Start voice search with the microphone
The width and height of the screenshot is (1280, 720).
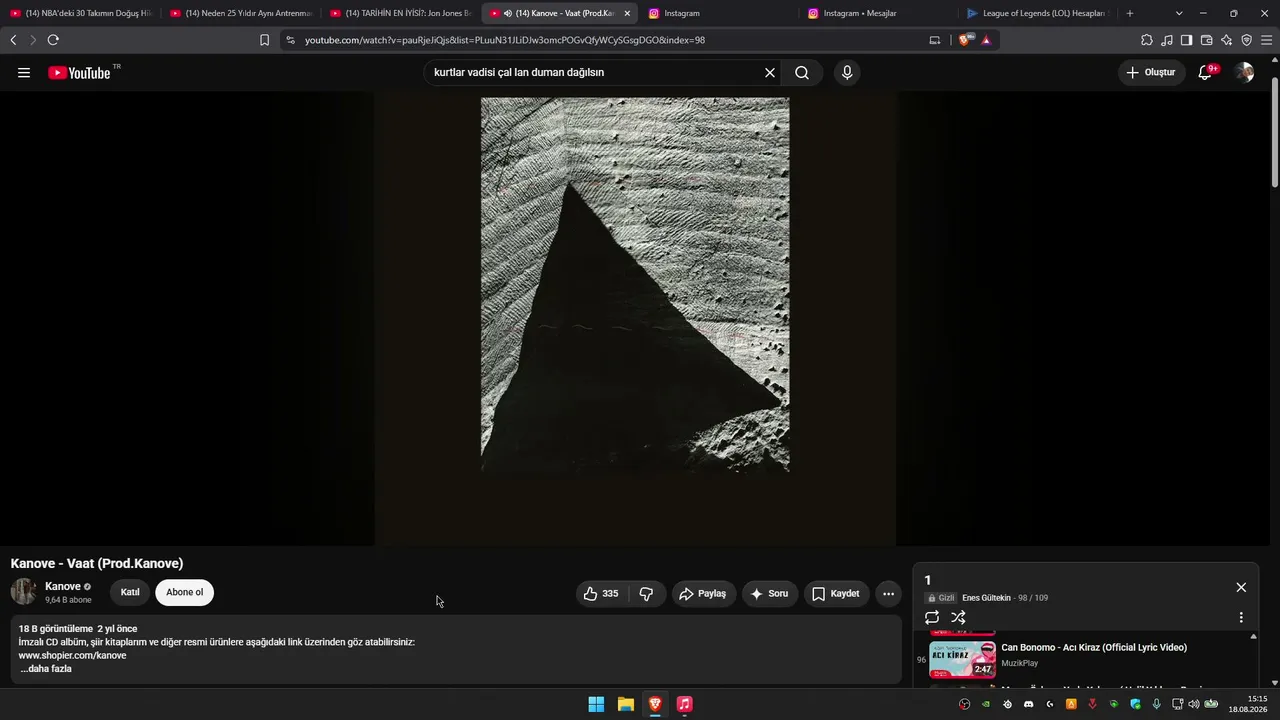pyautogui.click(x=847, y=72)
